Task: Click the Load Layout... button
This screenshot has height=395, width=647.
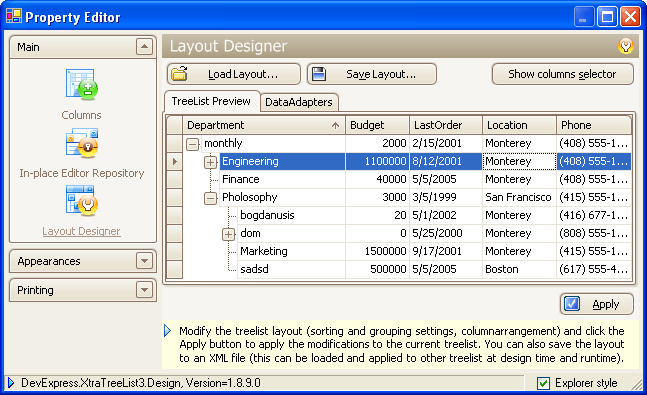Action: point(234,74)
